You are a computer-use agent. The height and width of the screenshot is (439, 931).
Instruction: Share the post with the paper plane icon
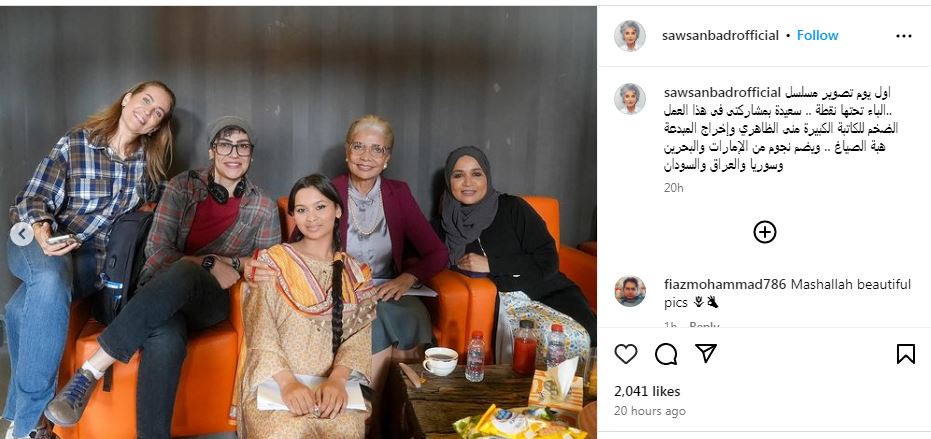pyautogui.click(x=705, y=353)
